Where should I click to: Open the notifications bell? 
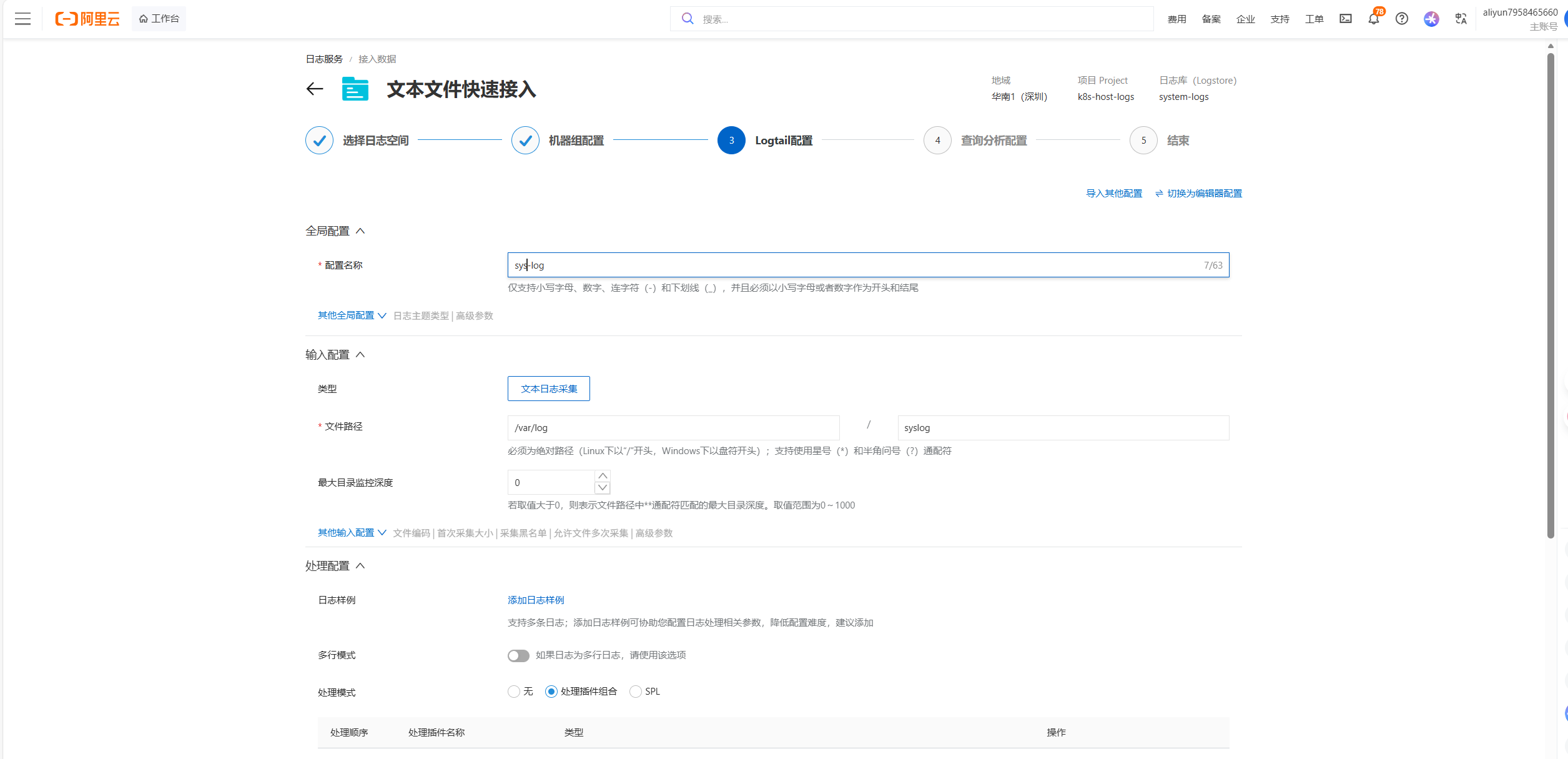1374,19
